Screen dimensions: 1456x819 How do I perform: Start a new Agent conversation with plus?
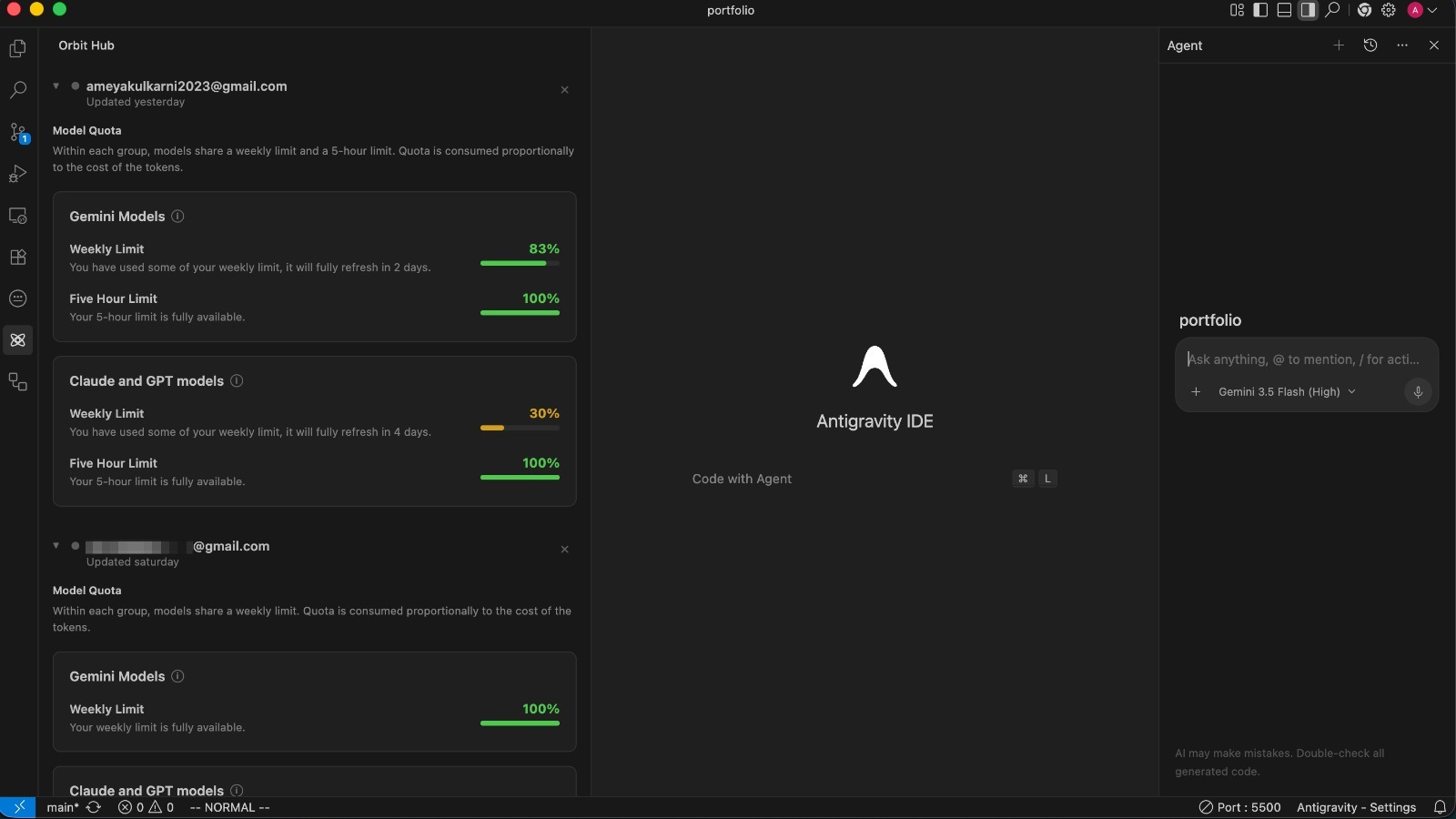(1339, 45)
